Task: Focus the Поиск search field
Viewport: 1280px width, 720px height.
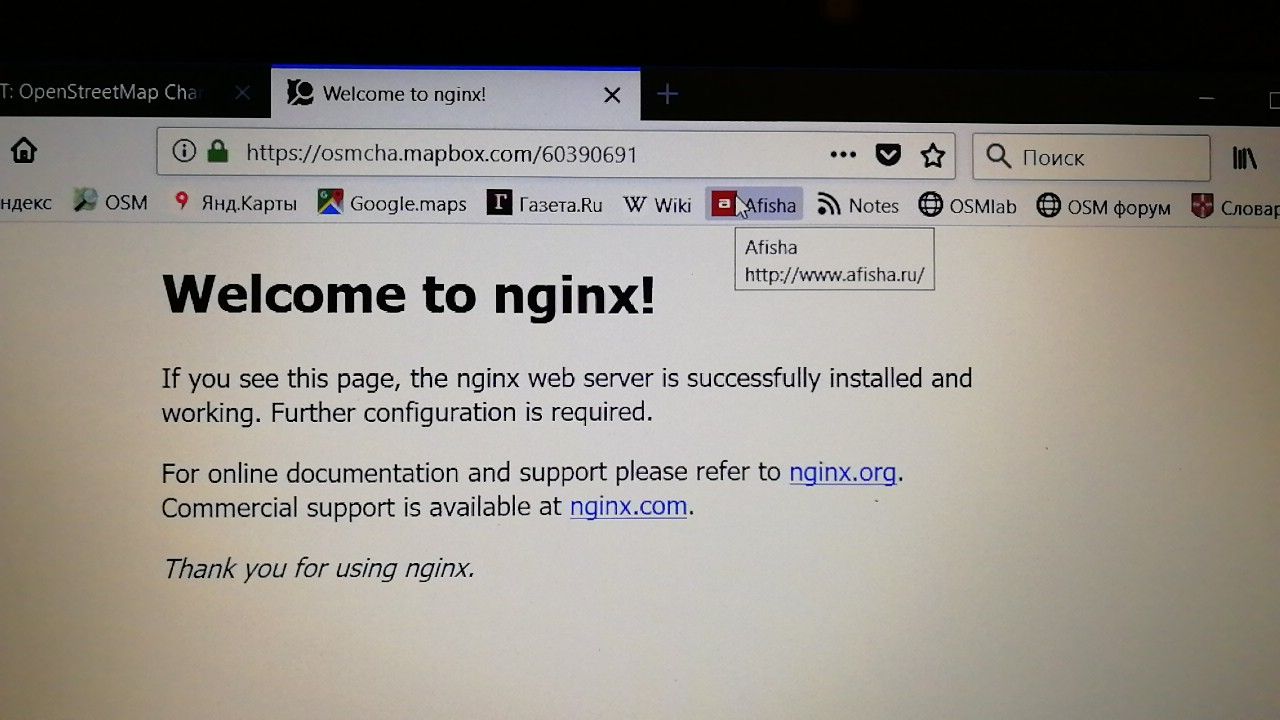Action: coord(1091,157)
